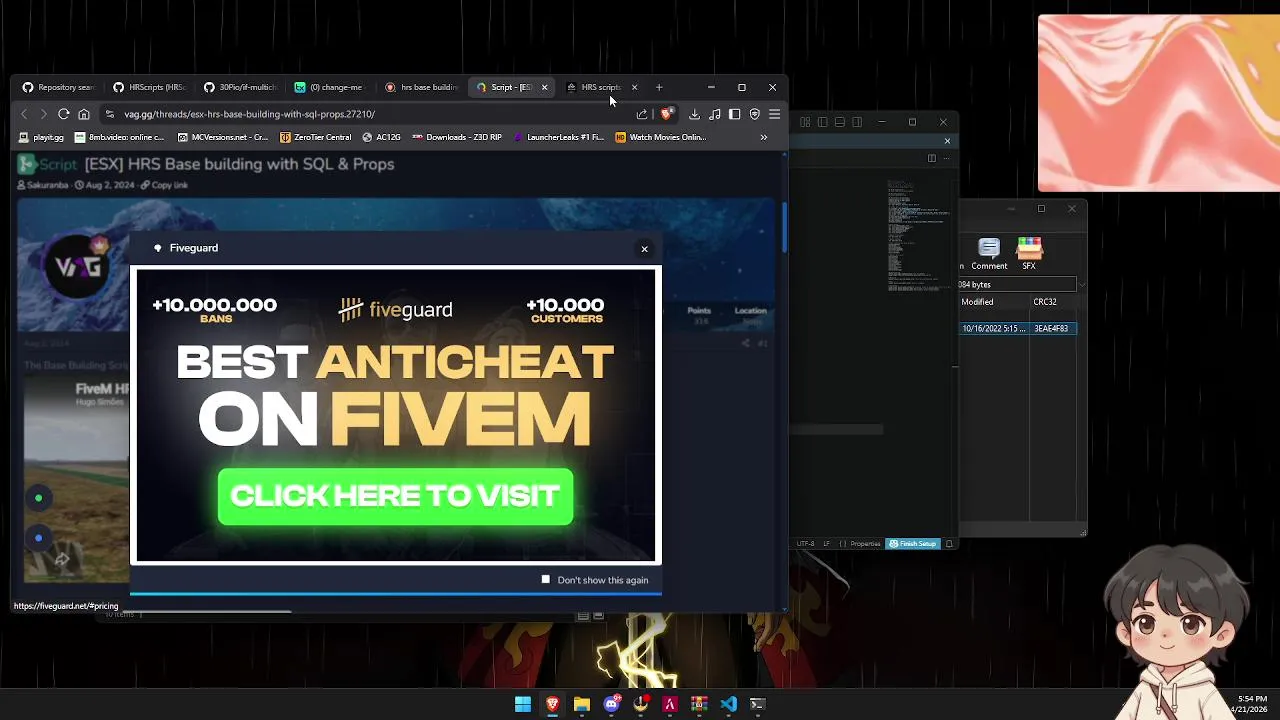
Task: Open the LauncherLeaks bookmark
Action: [558, 137]
